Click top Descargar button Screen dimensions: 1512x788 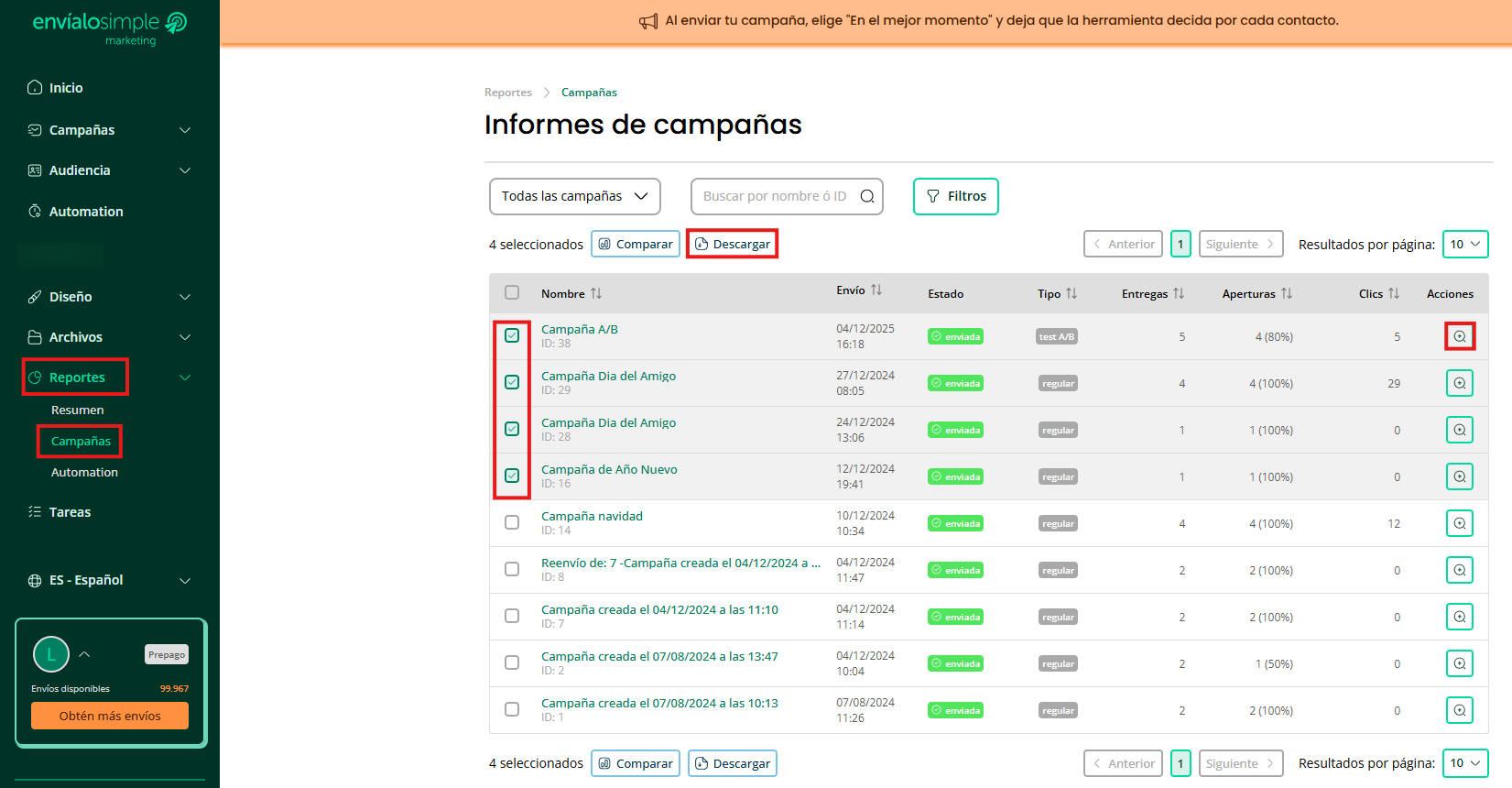click(733, 245)
